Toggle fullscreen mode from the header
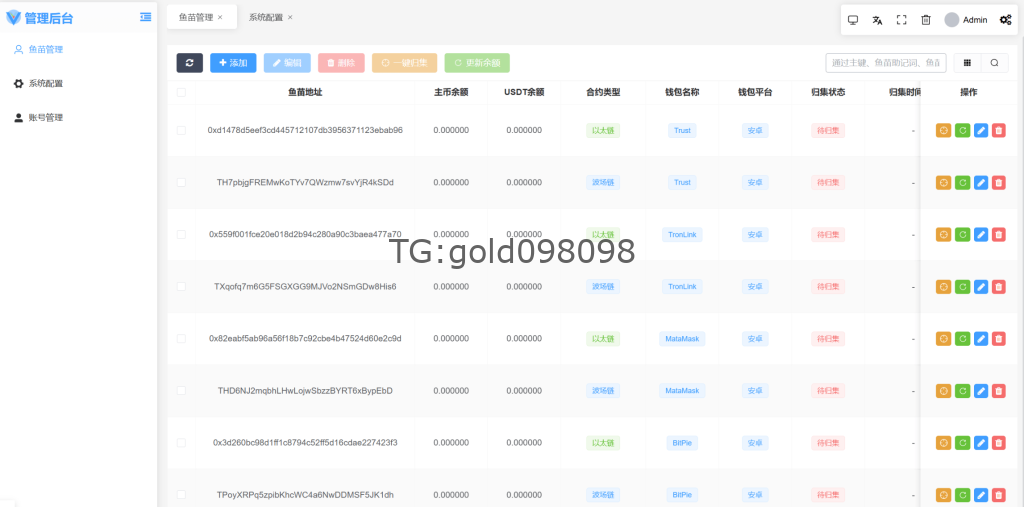The height and width of the screenshot is (507, 1024). click(901, 20)
